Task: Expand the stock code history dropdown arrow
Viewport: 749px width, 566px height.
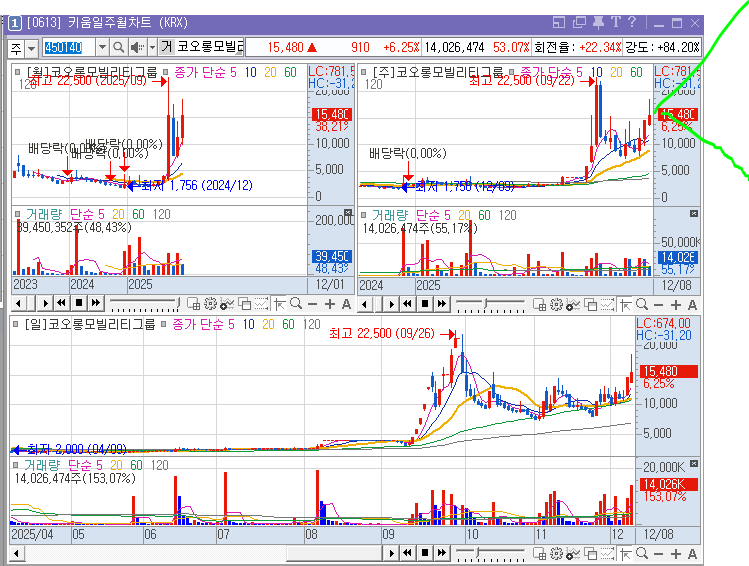Action: pyautogui.click(x=102, y=47)
